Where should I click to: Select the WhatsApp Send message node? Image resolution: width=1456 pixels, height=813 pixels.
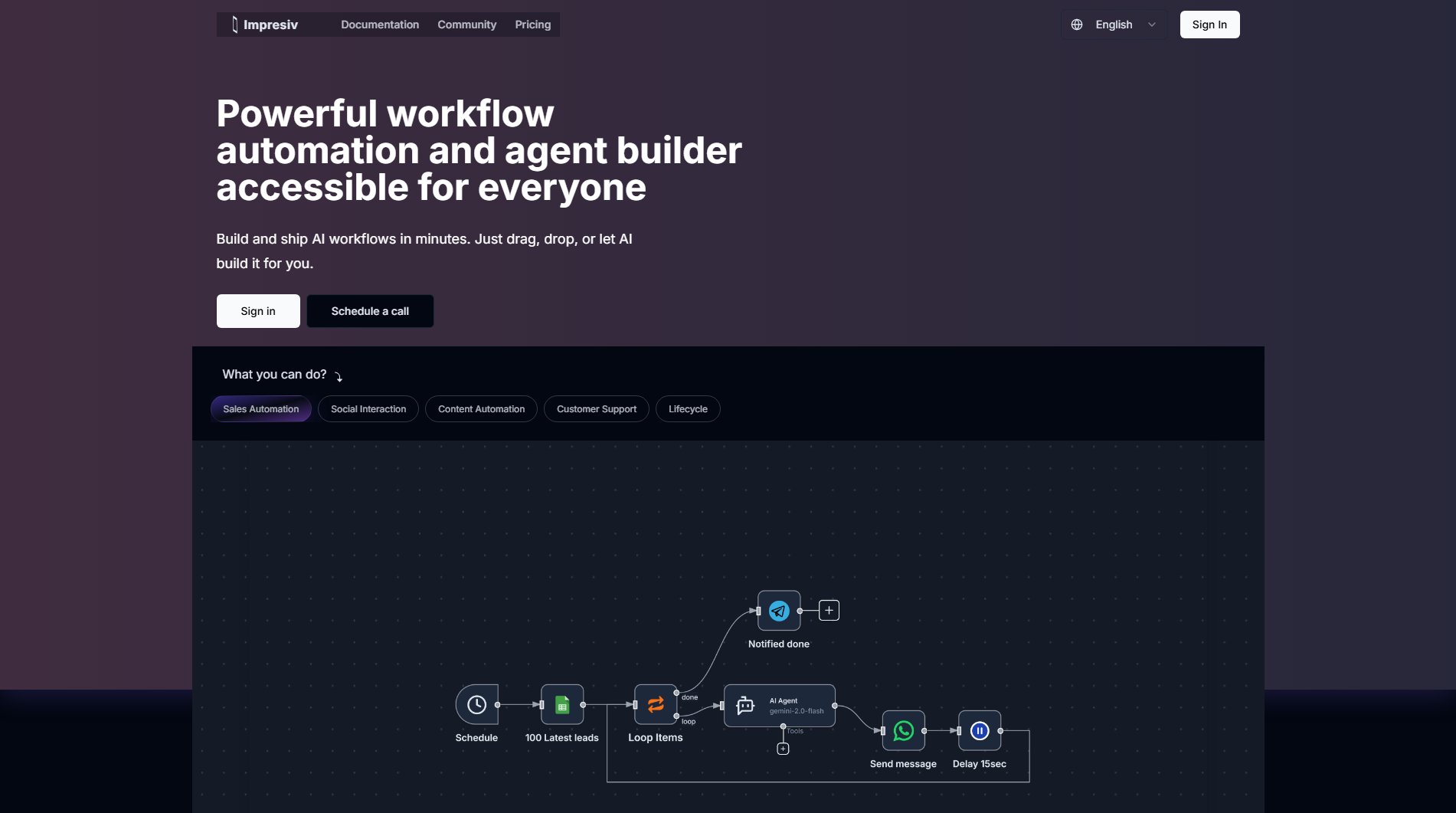tap(903, 731)
